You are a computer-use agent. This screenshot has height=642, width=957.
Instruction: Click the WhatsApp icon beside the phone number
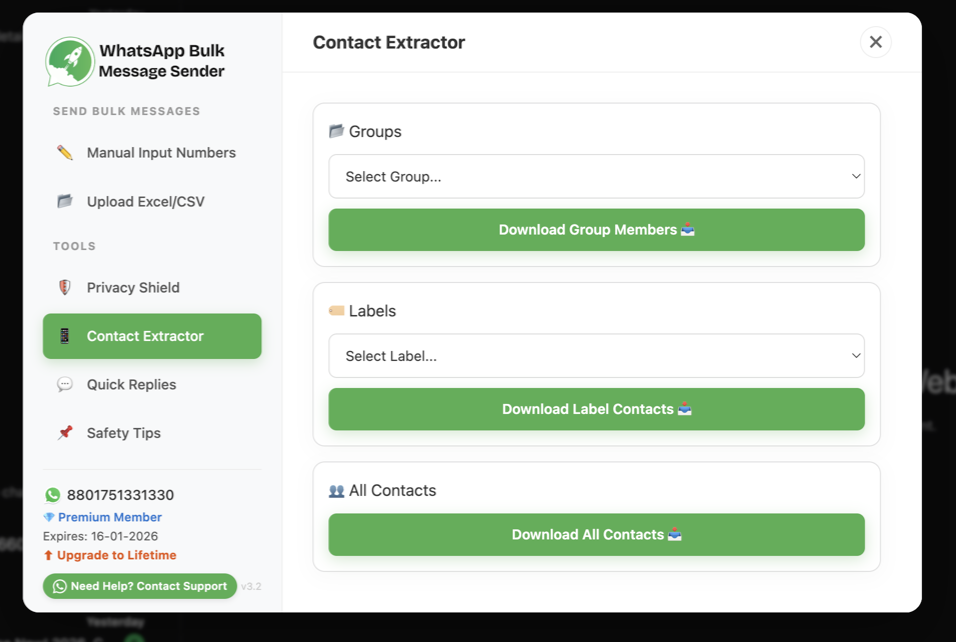53,495
